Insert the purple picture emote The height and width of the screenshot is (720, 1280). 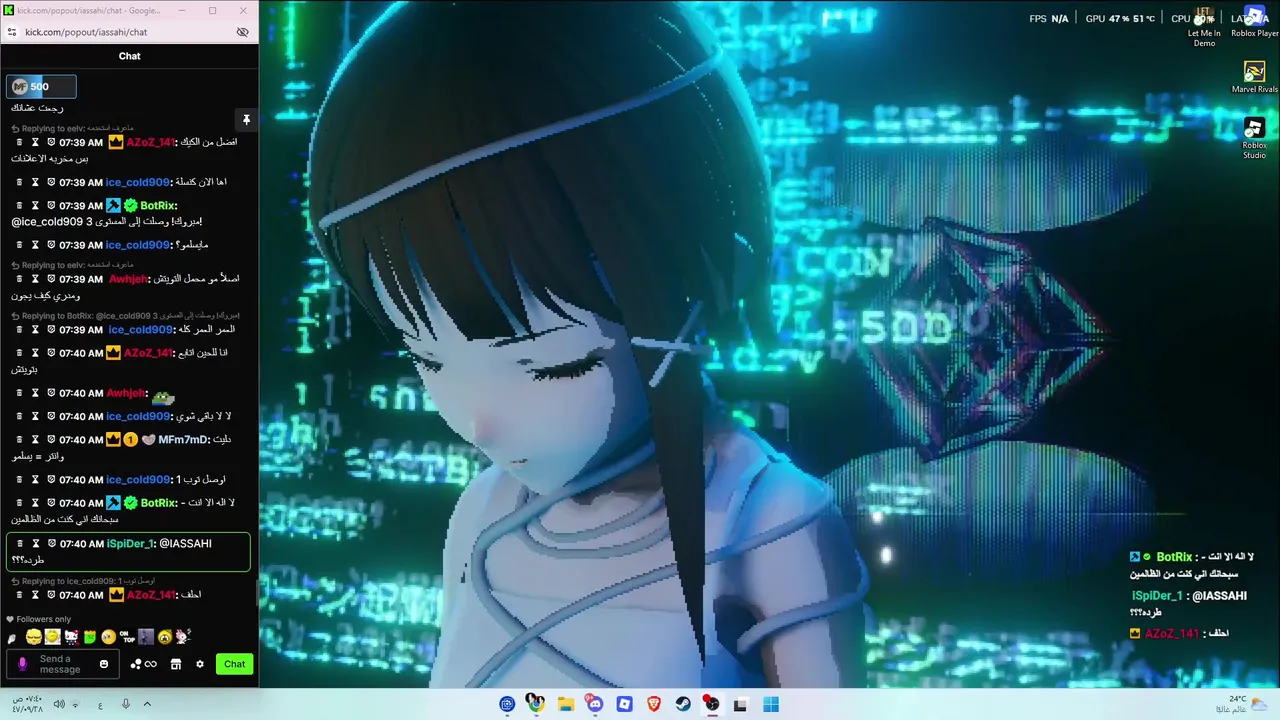[146, 637]
